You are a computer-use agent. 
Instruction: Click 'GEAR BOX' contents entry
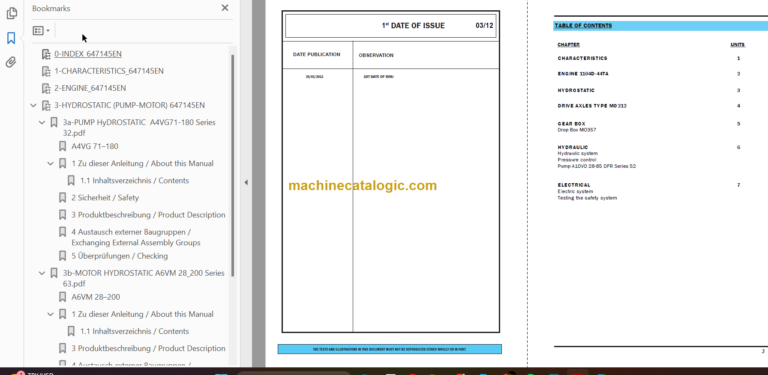[571, 124]
